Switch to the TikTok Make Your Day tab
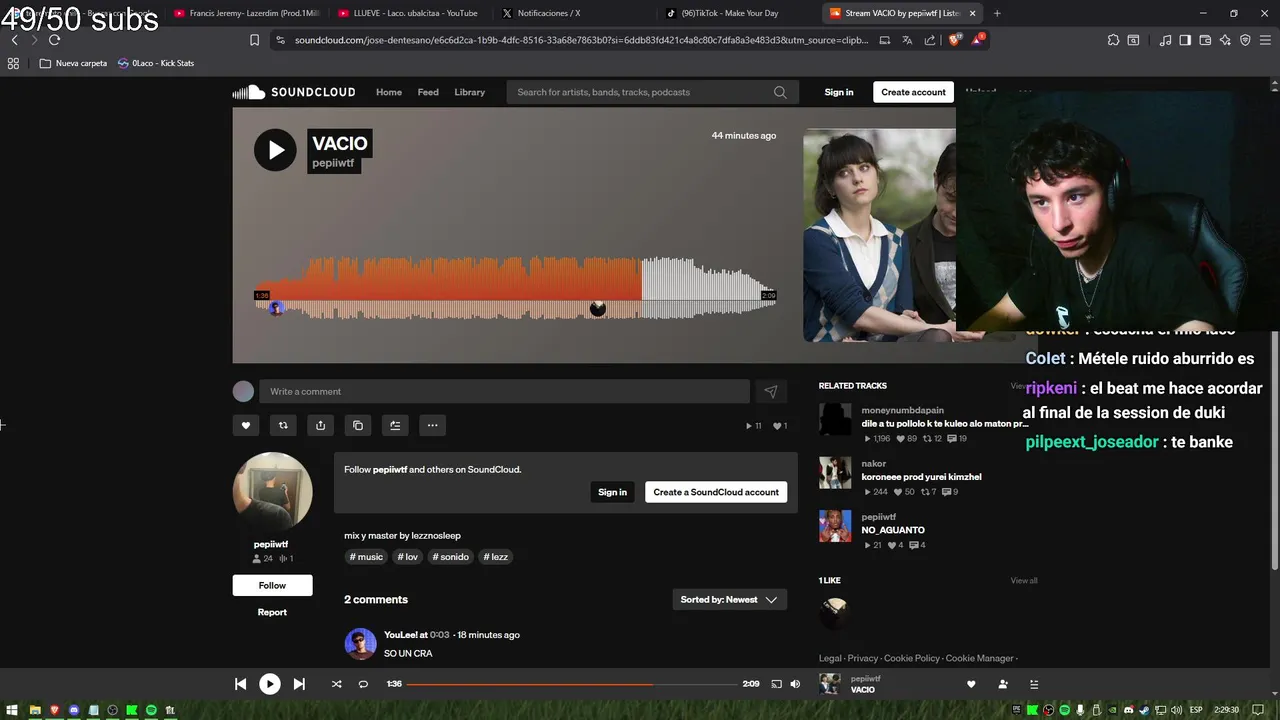Screen dimensions: 1280x720 point(730,13)
